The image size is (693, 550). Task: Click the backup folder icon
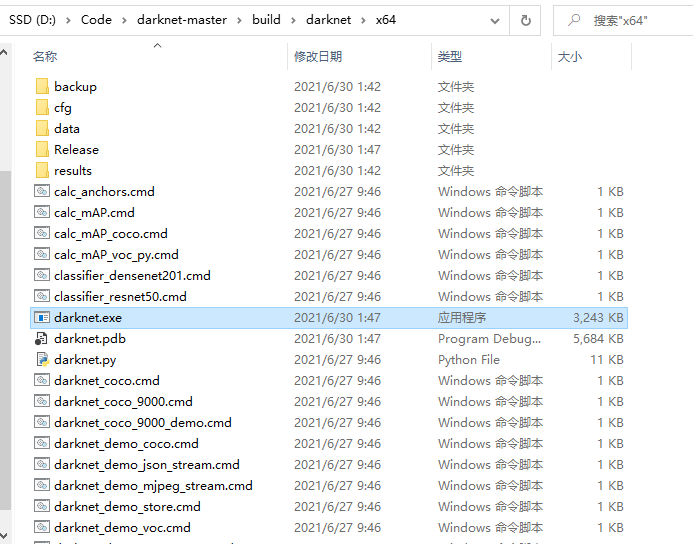click(42, 87)
